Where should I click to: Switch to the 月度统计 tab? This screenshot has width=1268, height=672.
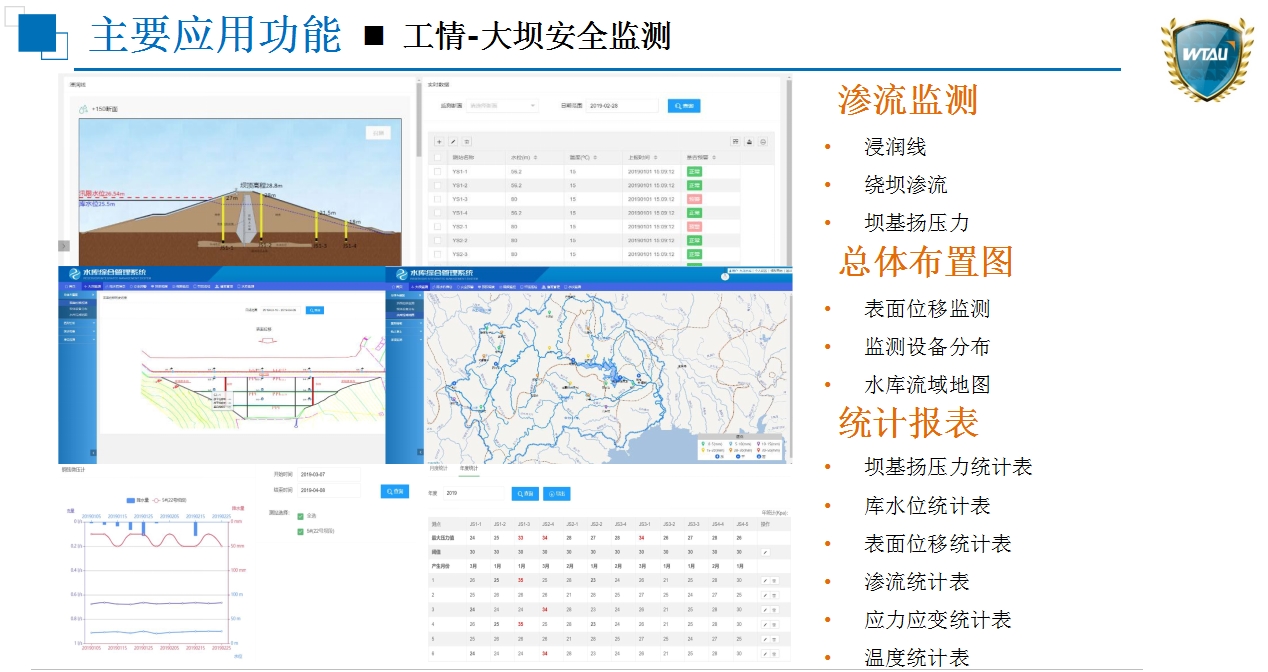pos(438,469)
